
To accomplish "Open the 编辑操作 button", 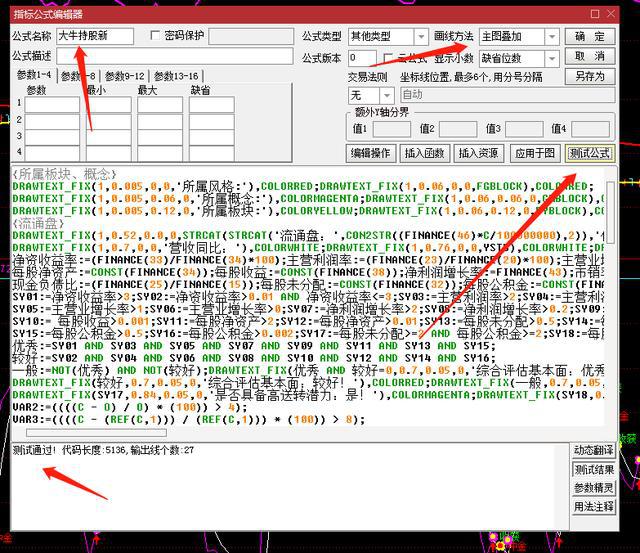I will (x=371, y=153).
